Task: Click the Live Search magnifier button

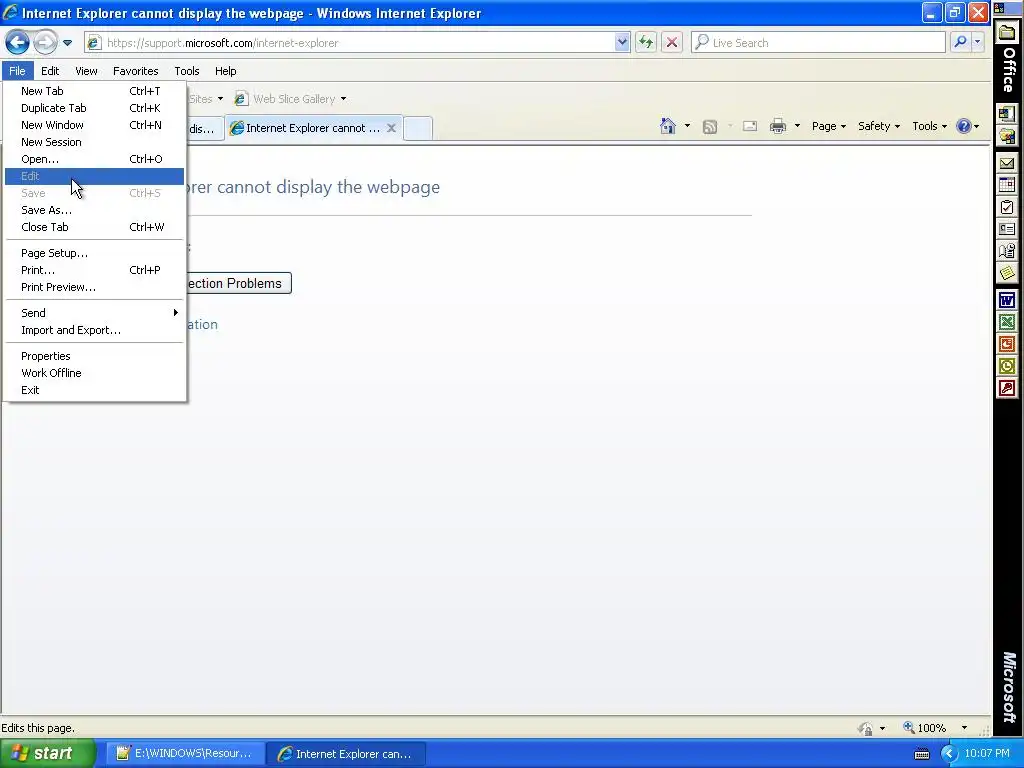Action: [960, 42]
